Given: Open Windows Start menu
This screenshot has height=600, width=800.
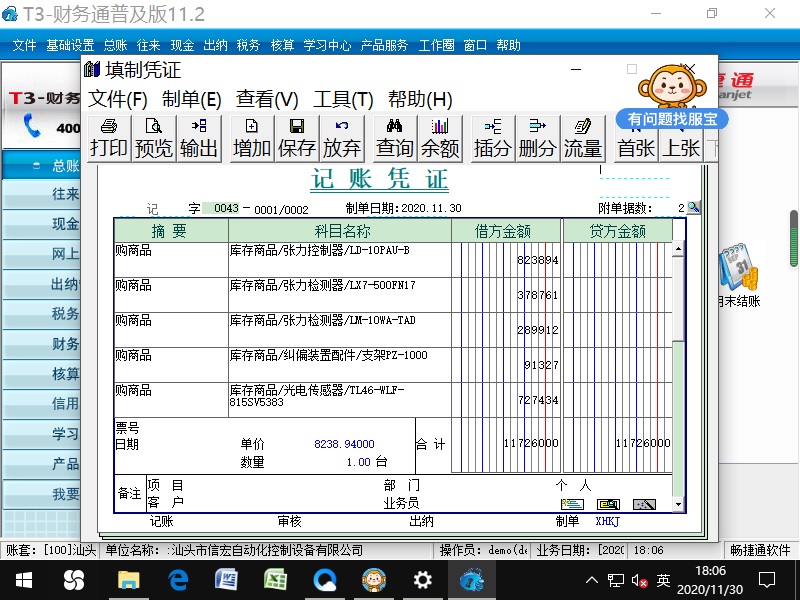Looking at the screenshot, I should tap(23, 580).
